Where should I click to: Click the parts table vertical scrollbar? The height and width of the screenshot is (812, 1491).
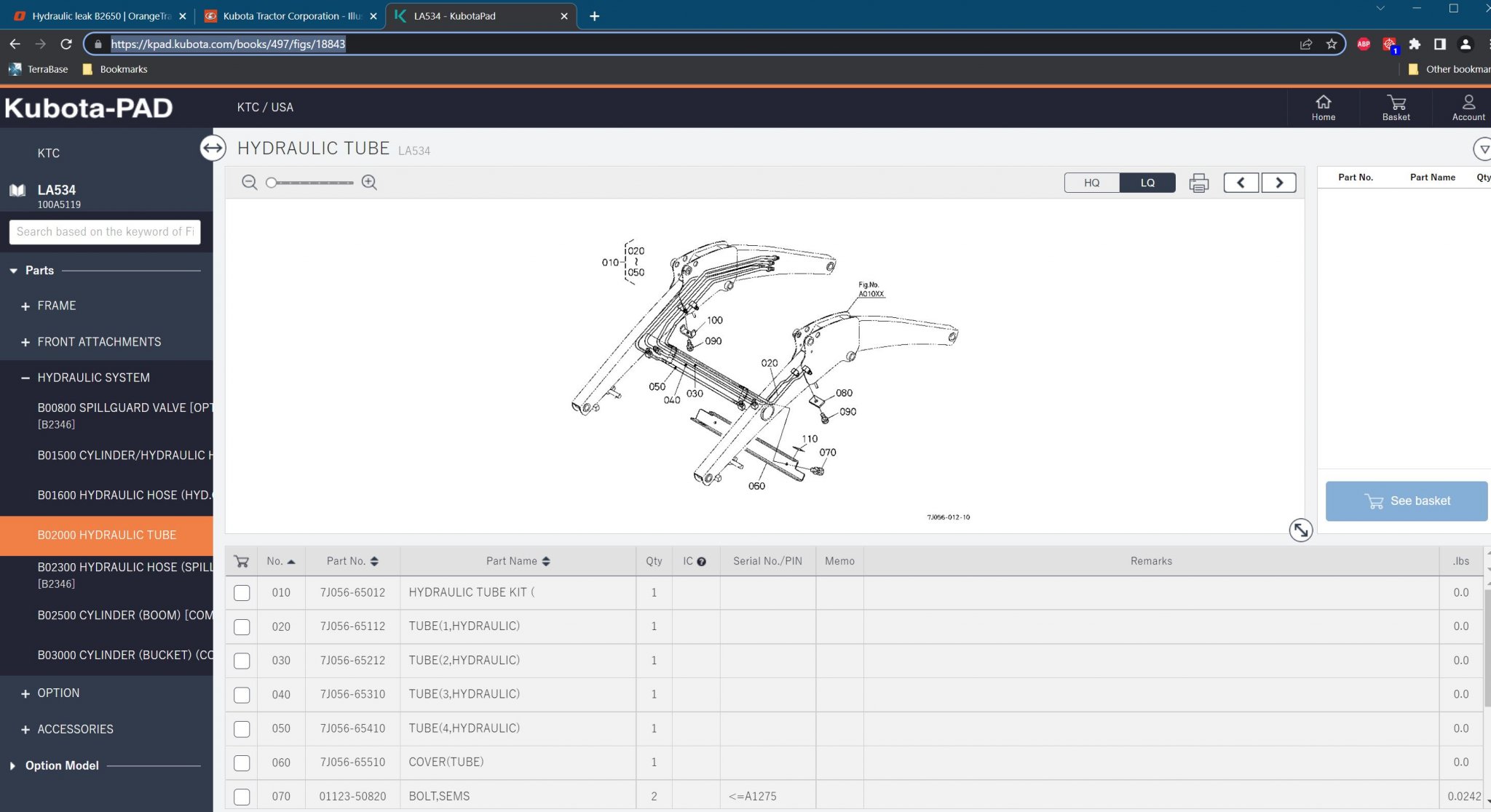[x=1487, y=648]
